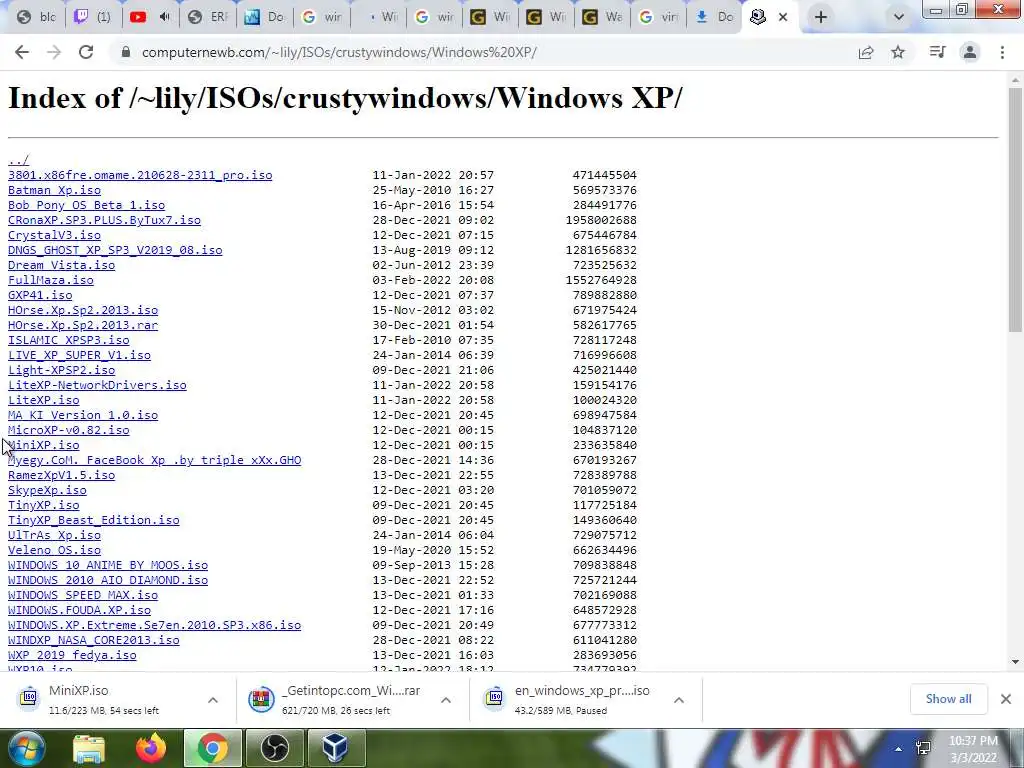
Task: Click the address bar URL field
Action: (x=483, y=52)
